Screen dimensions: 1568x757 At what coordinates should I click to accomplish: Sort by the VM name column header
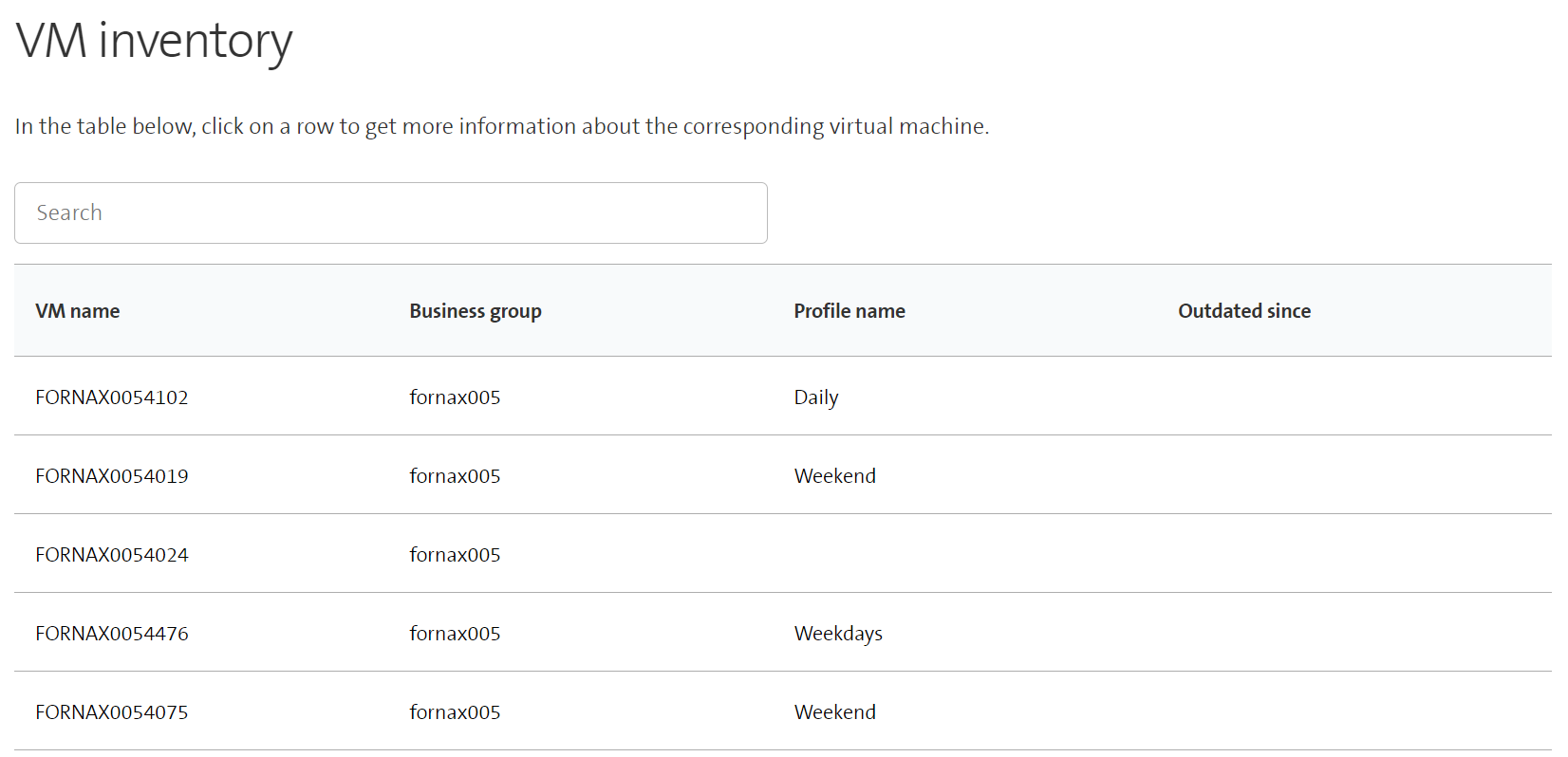point(78,311)
